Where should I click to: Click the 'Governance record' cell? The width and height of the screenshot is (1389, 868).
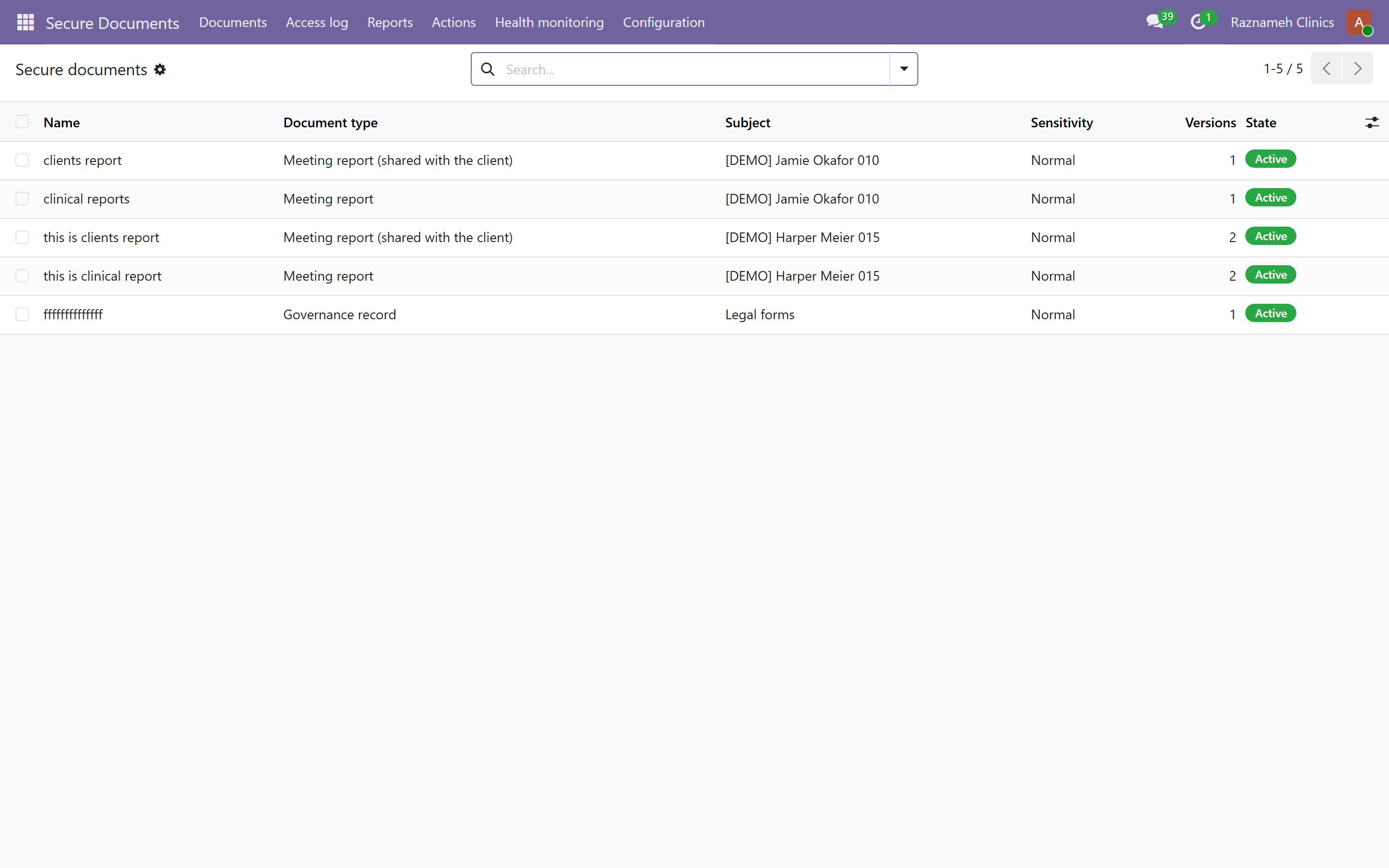[x=340, y=314]
